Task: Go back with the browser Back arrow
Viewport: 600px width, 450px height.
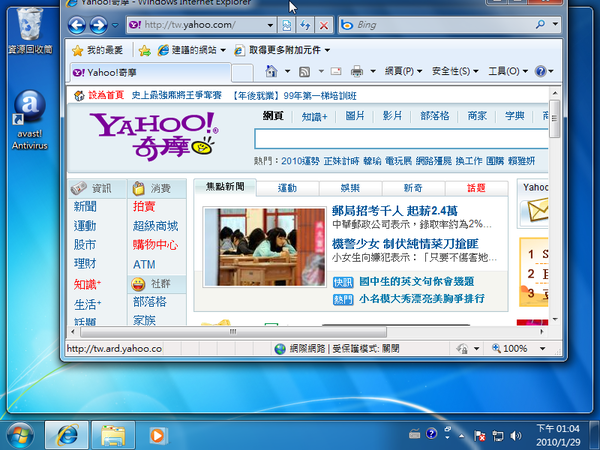Action: click(x=77, y=25)
